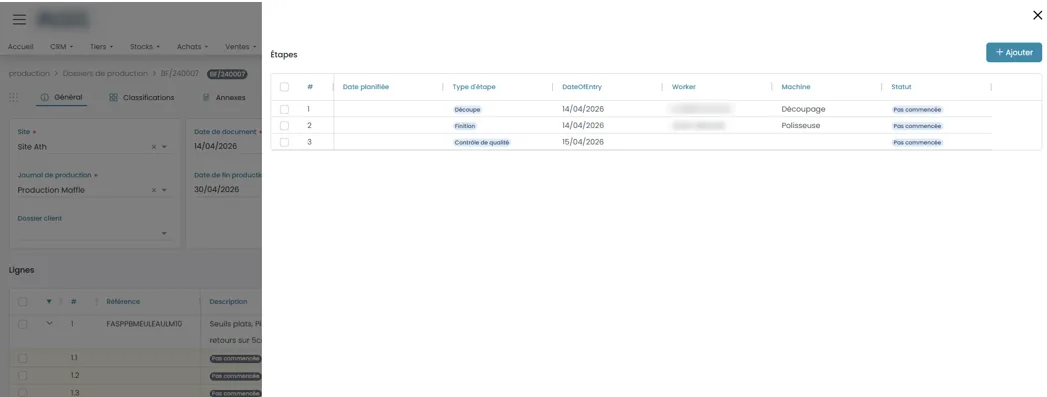The height and width of the screenshot is (397, 1047).
Task: Check the box for step 1 Découpe
Action: [284, 109]
